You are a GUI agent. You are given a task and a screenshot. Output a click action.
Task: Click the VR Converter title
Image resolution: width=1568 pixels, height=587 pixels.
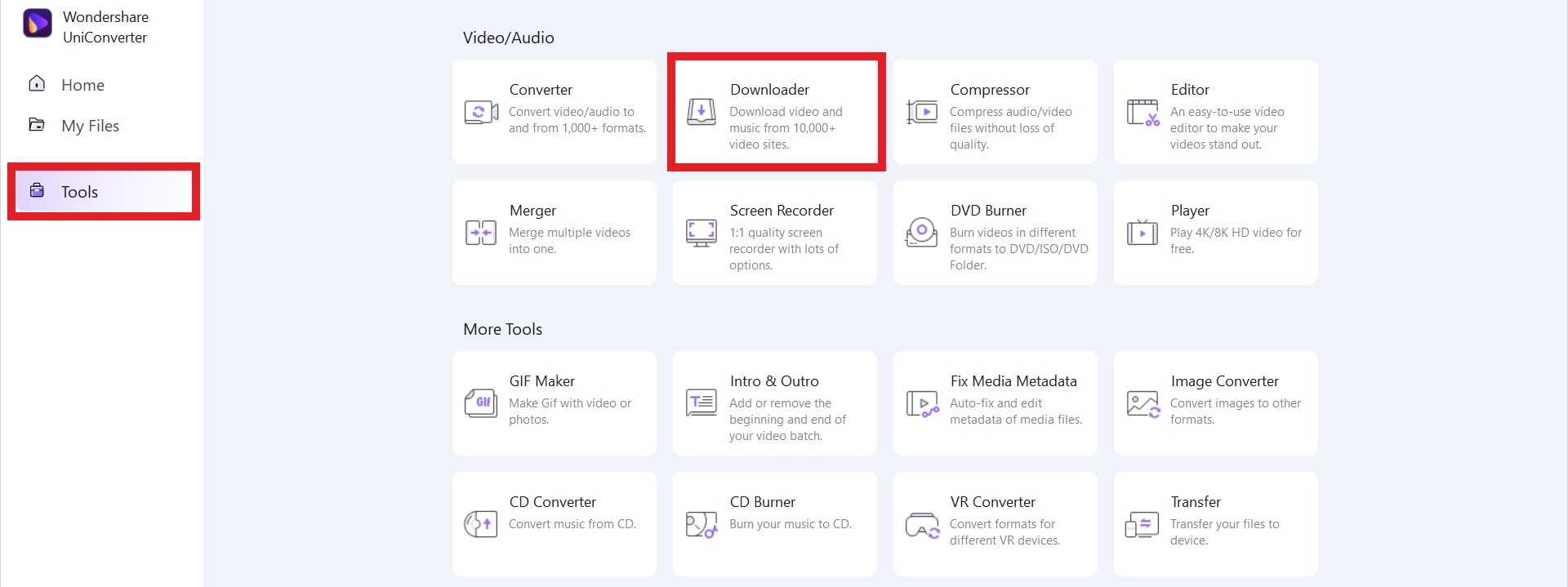[x=992, y=501]
